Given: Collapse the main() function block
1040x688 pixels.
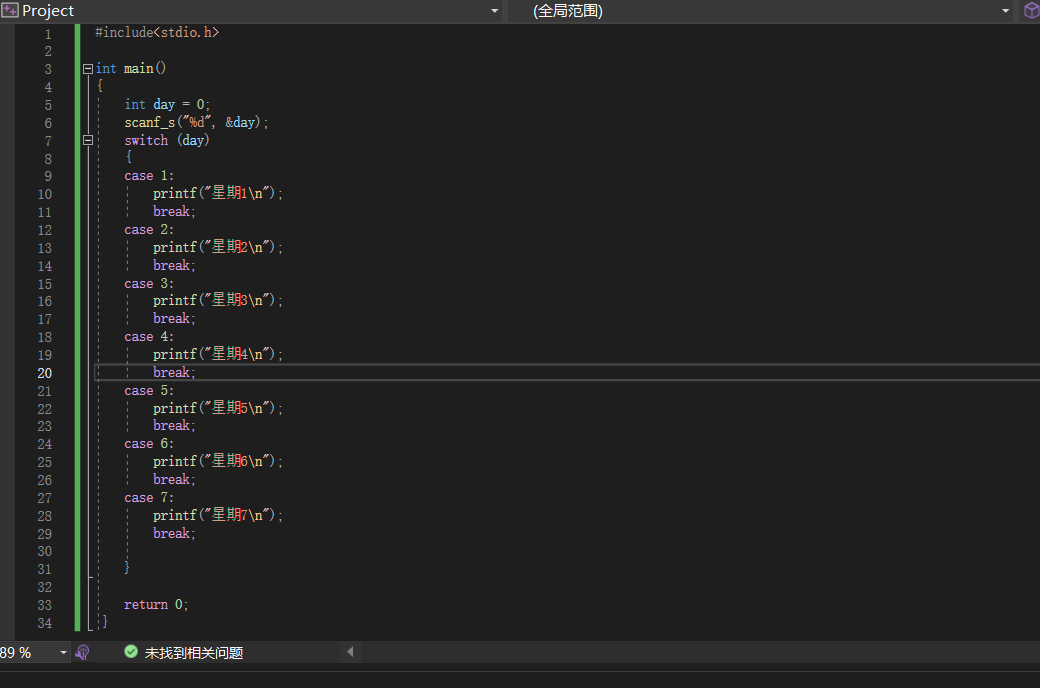Looking at the screenshot, I should pos(88,68).
